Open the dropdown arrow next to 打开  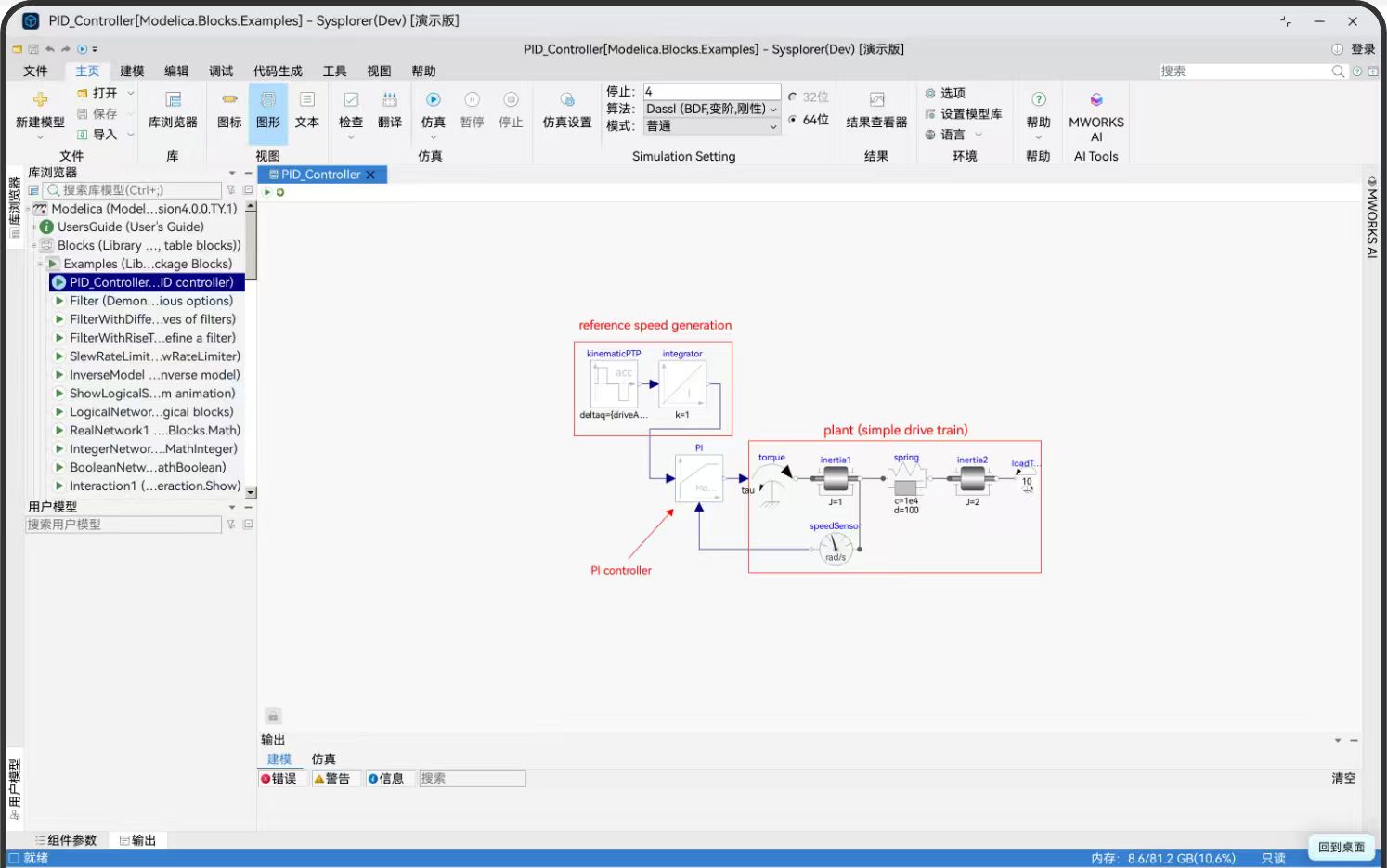click(x=131, y=93)
